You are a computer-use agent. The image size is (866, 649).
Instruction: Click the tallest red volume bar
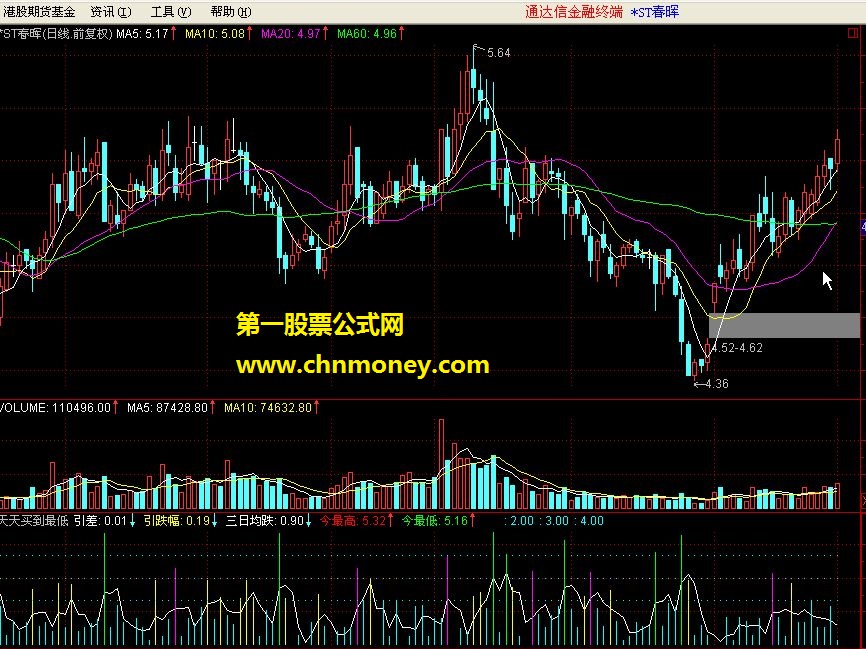click(x=441, y=464)
